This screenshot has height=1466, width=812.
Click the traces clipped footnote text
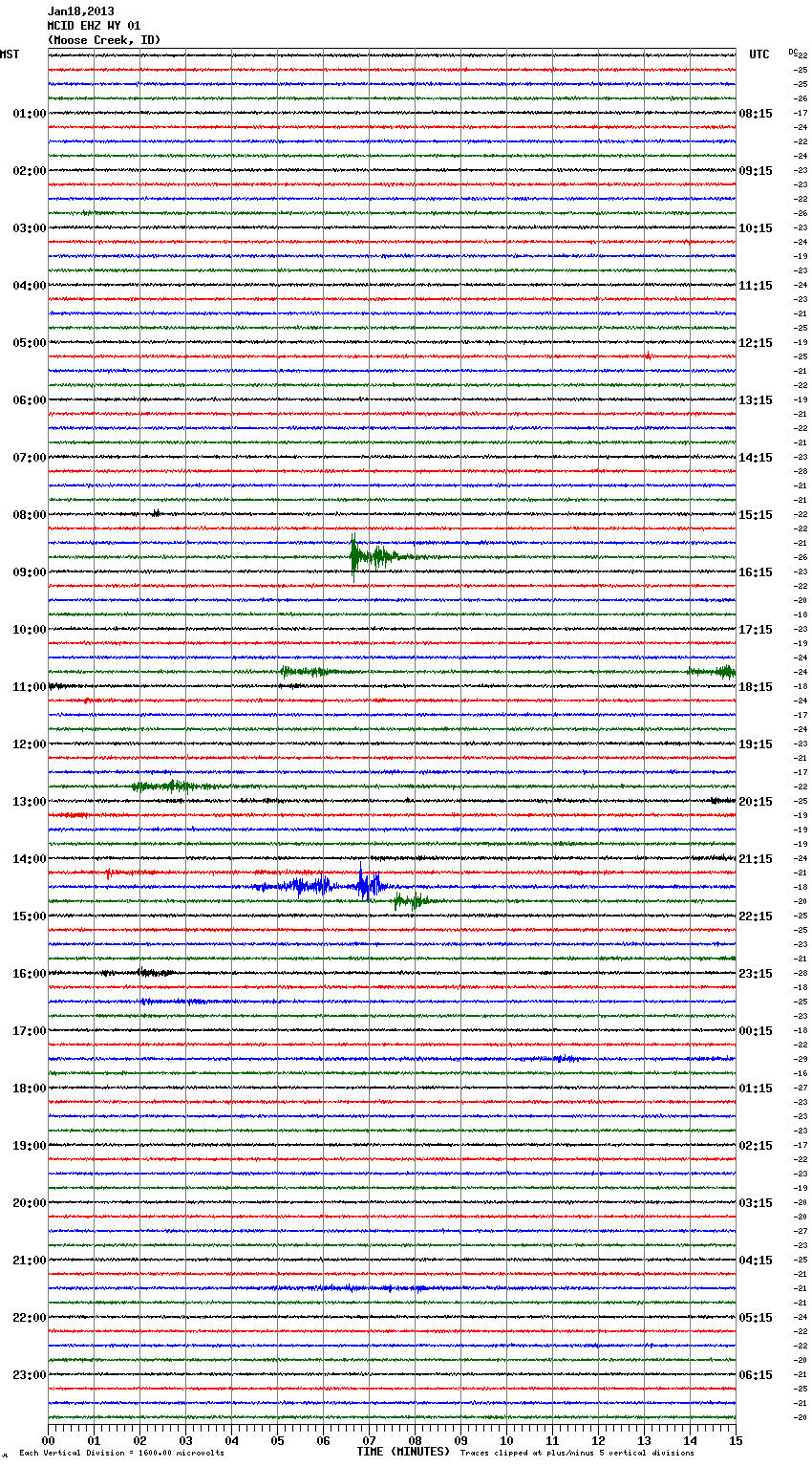pos(577,1453)
